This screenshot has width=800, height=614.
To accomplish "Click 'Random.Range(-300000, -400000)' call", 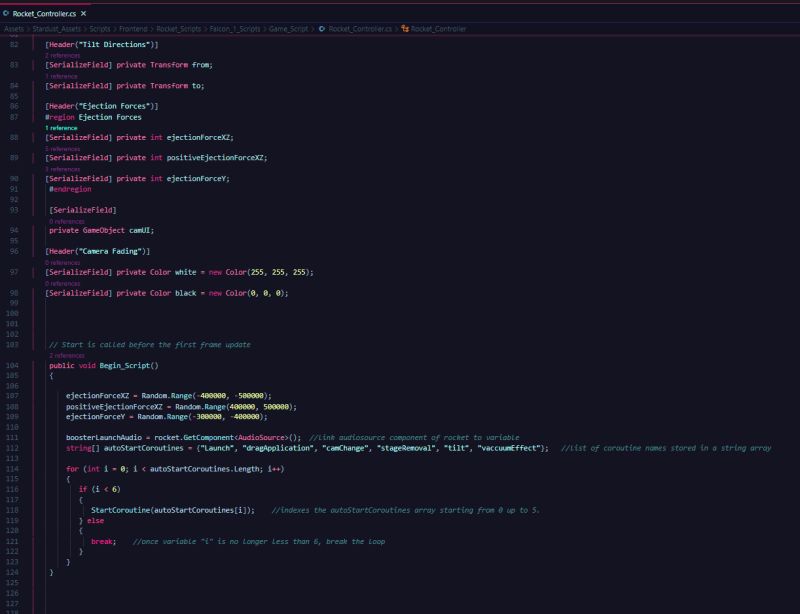I will pyautogui.click(x=201, y=416).
